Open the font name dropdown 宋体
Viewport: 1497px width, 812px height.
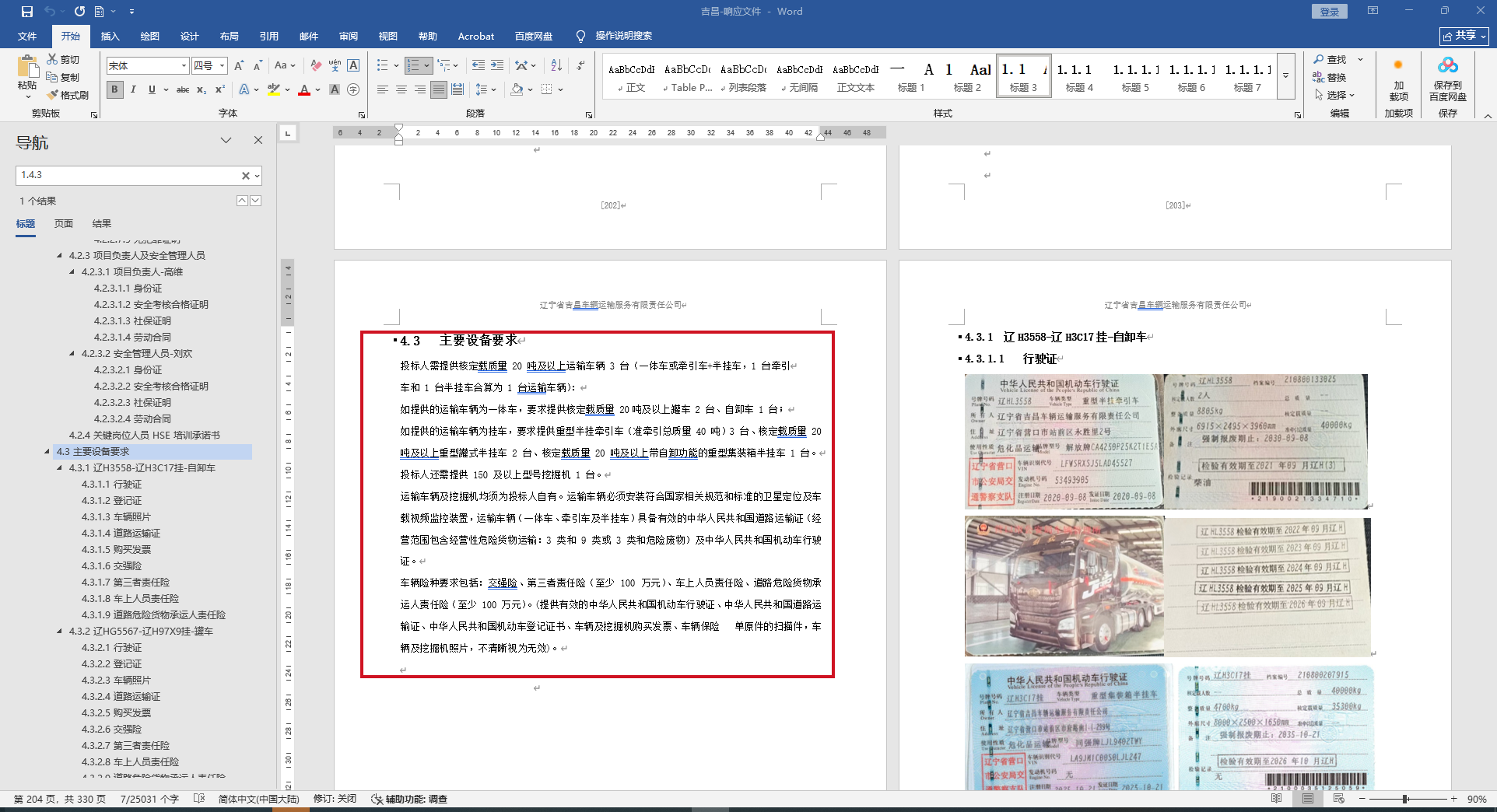184,66
